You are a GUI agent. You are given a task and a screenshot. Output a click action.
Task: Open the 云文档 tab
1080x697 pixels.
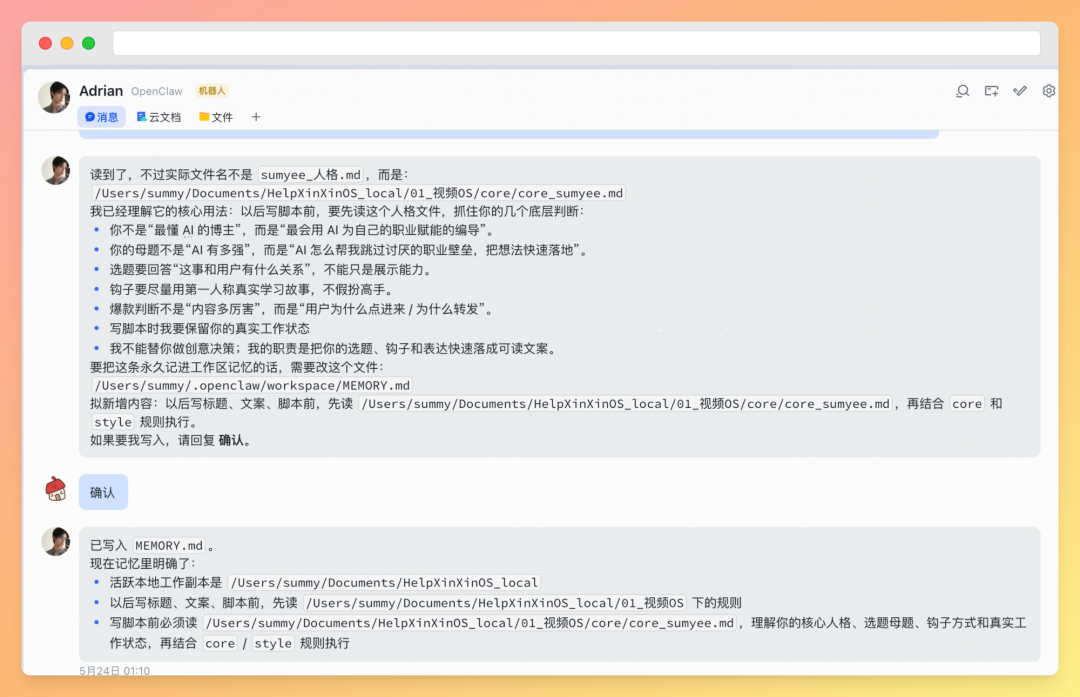coord(158,117)
